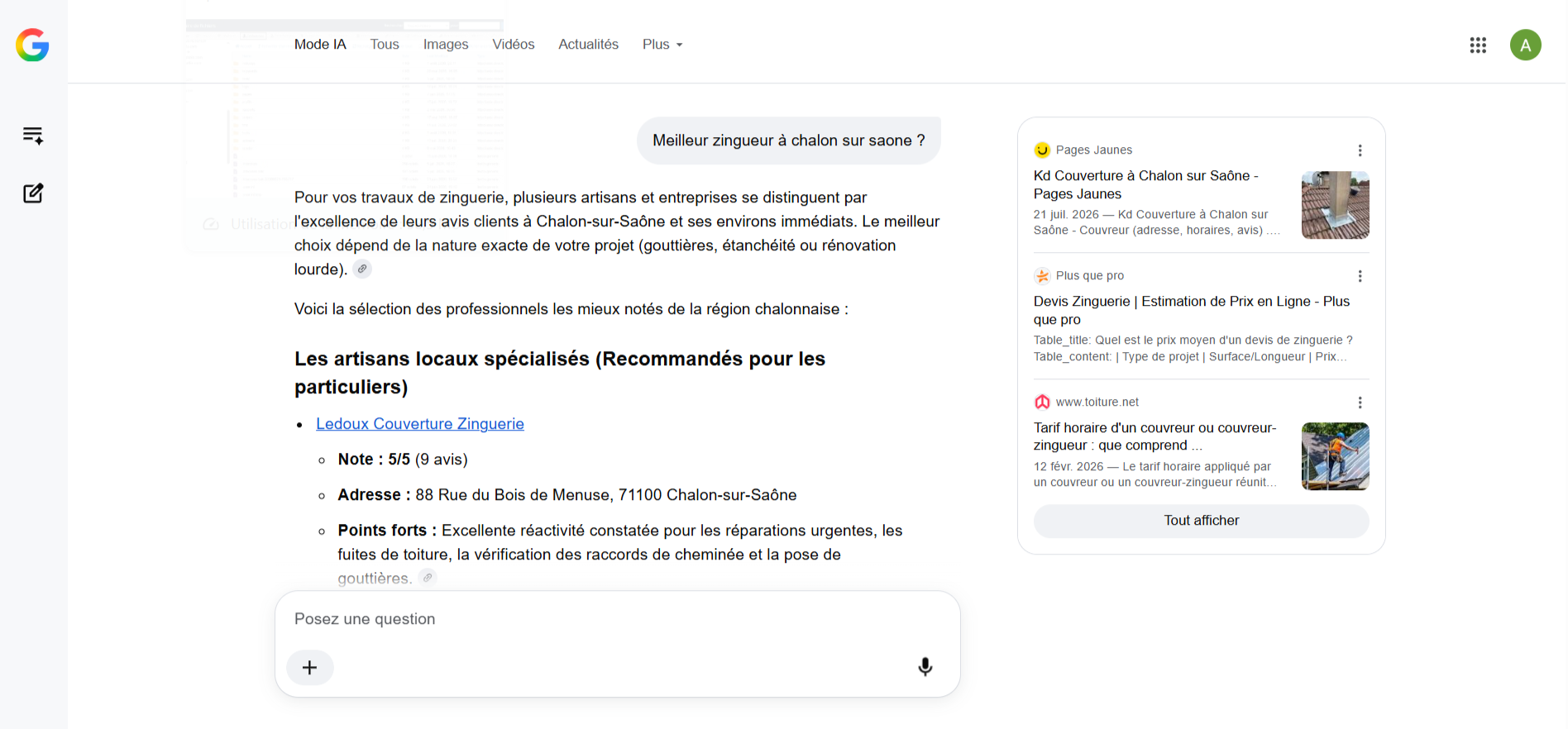
Task: Open the account avatar 'A'
Action: click(1525, 45)
